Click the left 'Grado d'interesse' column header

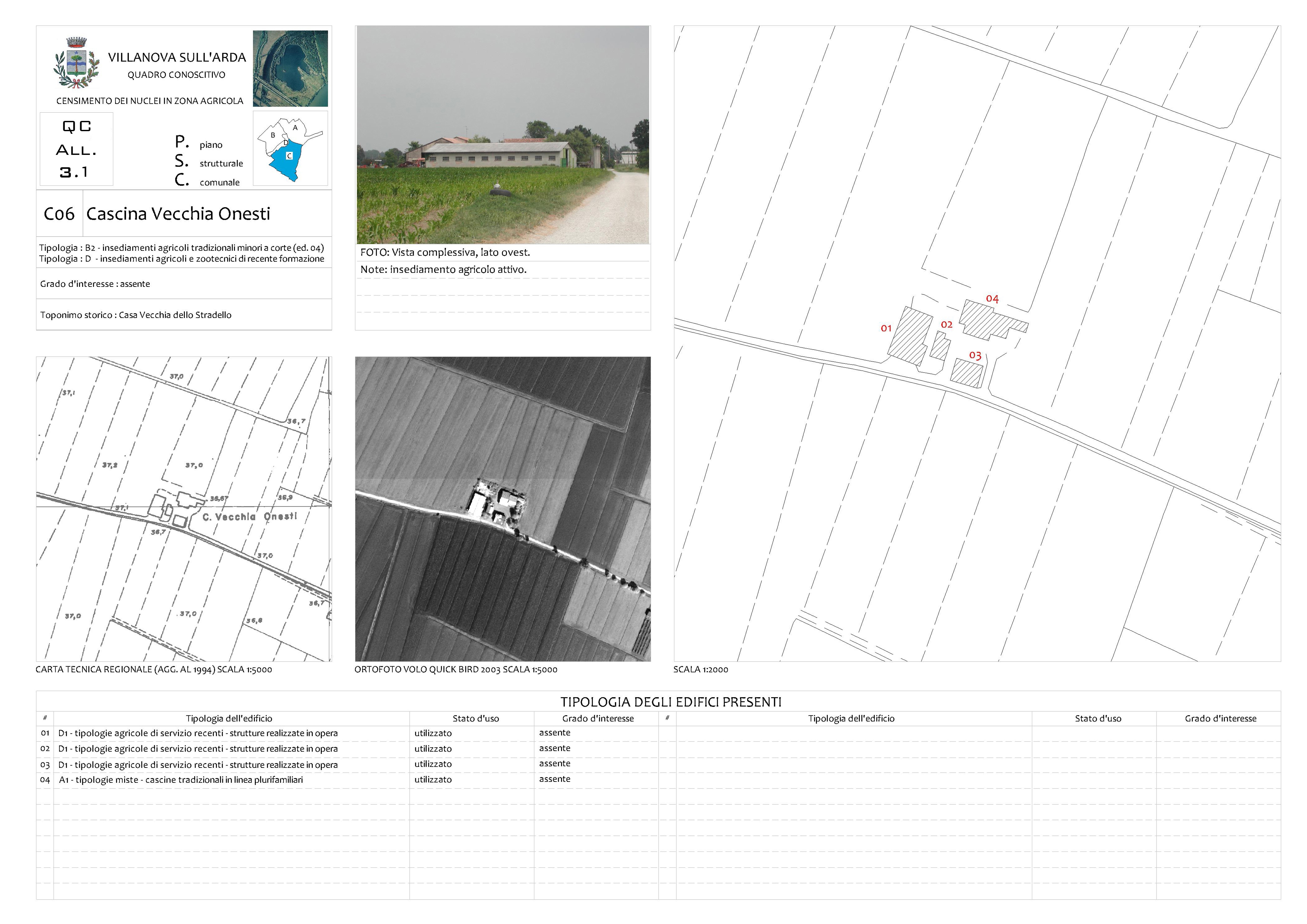[598, 719]
